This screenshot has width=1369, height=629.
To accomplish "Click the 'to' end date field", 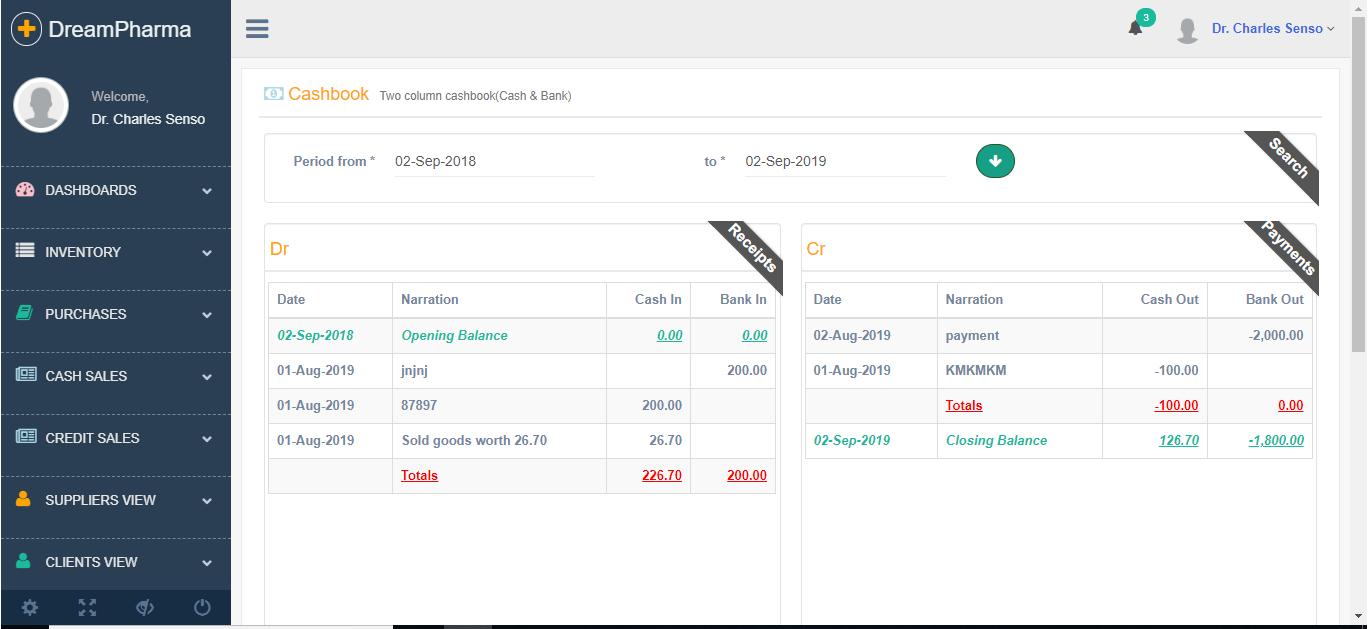I will point(844,161).
